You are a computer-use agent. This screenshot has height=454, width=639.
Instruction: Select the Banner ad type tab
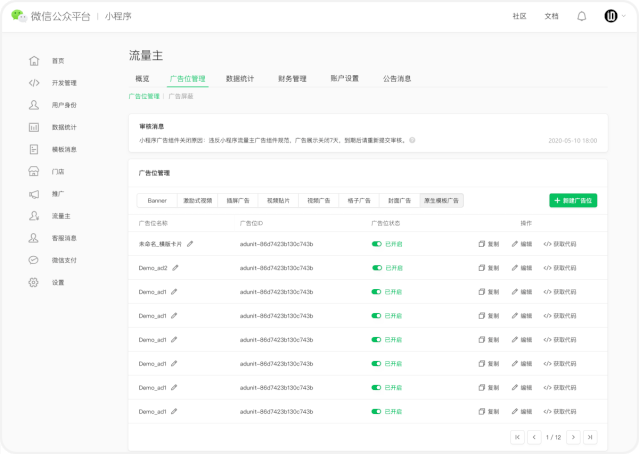[157, 201]
